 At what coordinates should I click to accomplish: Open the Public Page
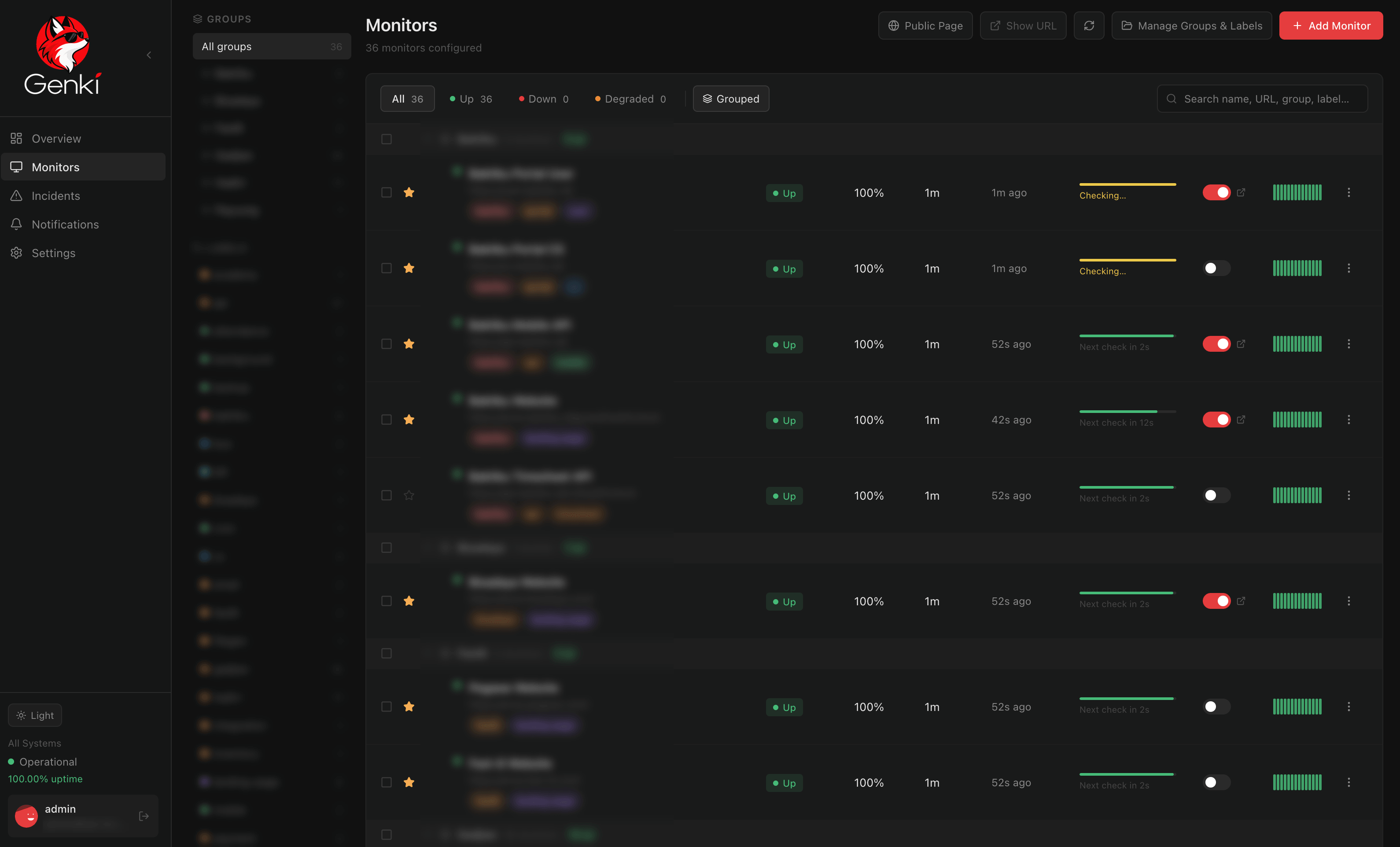coord(925,26)
